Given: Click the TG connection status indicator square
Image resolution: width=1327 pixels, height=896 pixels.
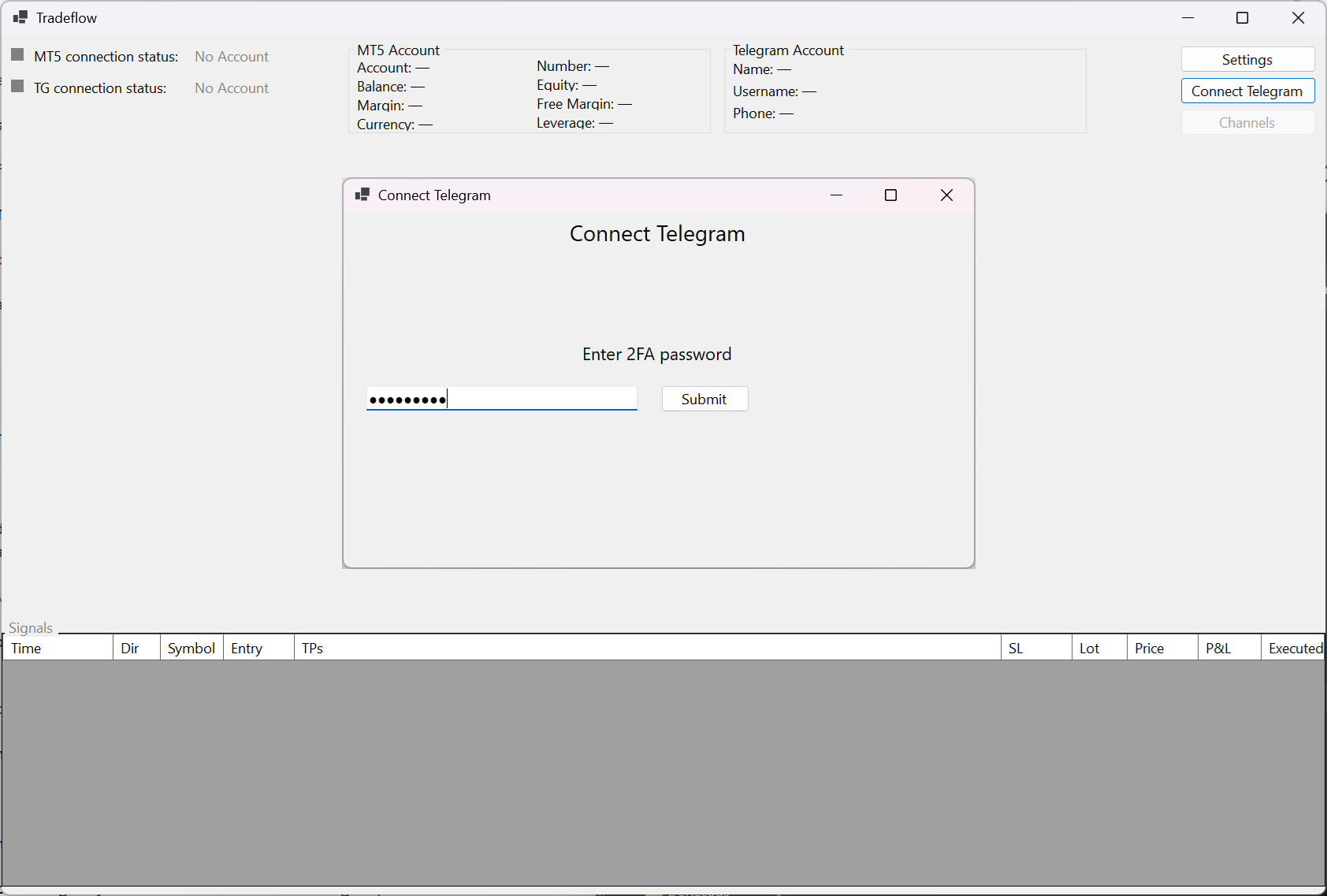Looking at the screenshot, I should [x=17, y=87].
